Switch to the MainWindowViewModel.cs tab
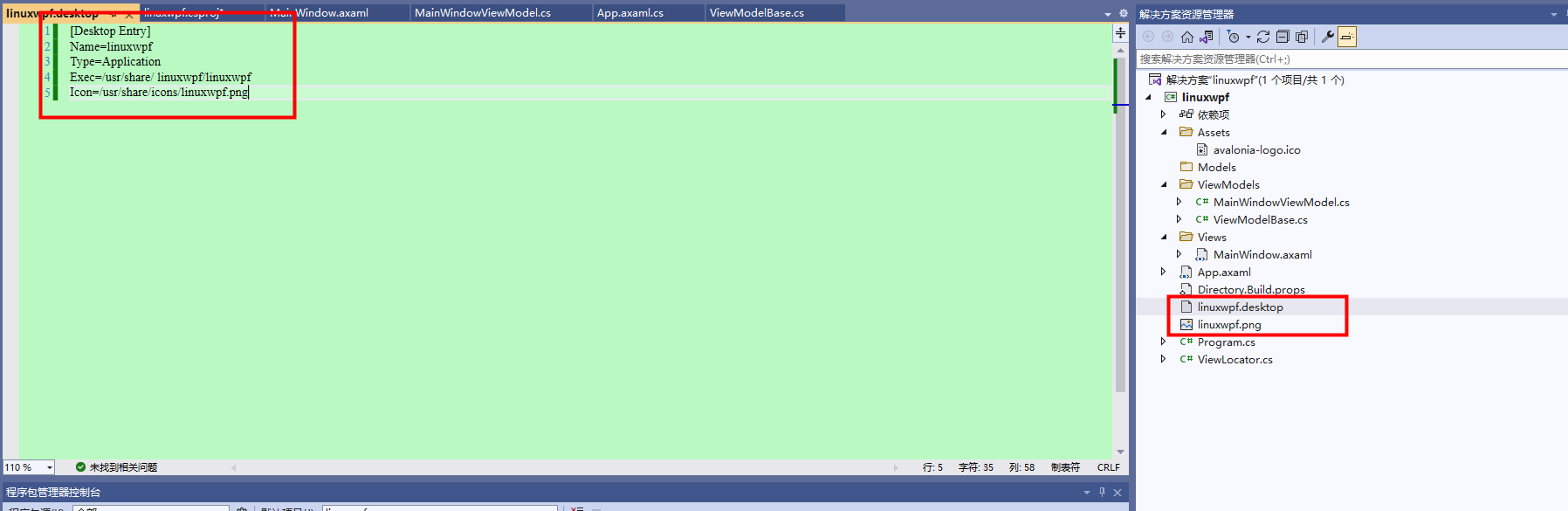1568x511 pixels. point(483,13)
